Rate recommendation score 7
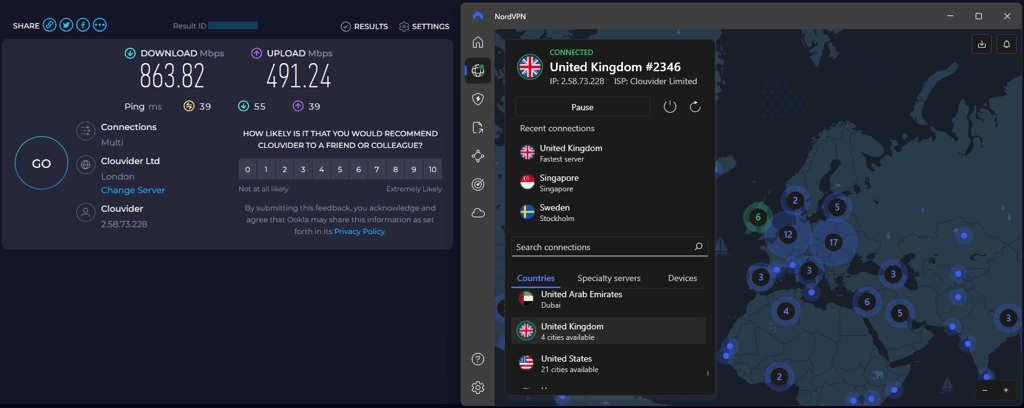The height and width of the screenshot is (408, 1024). tap(377, 170)
